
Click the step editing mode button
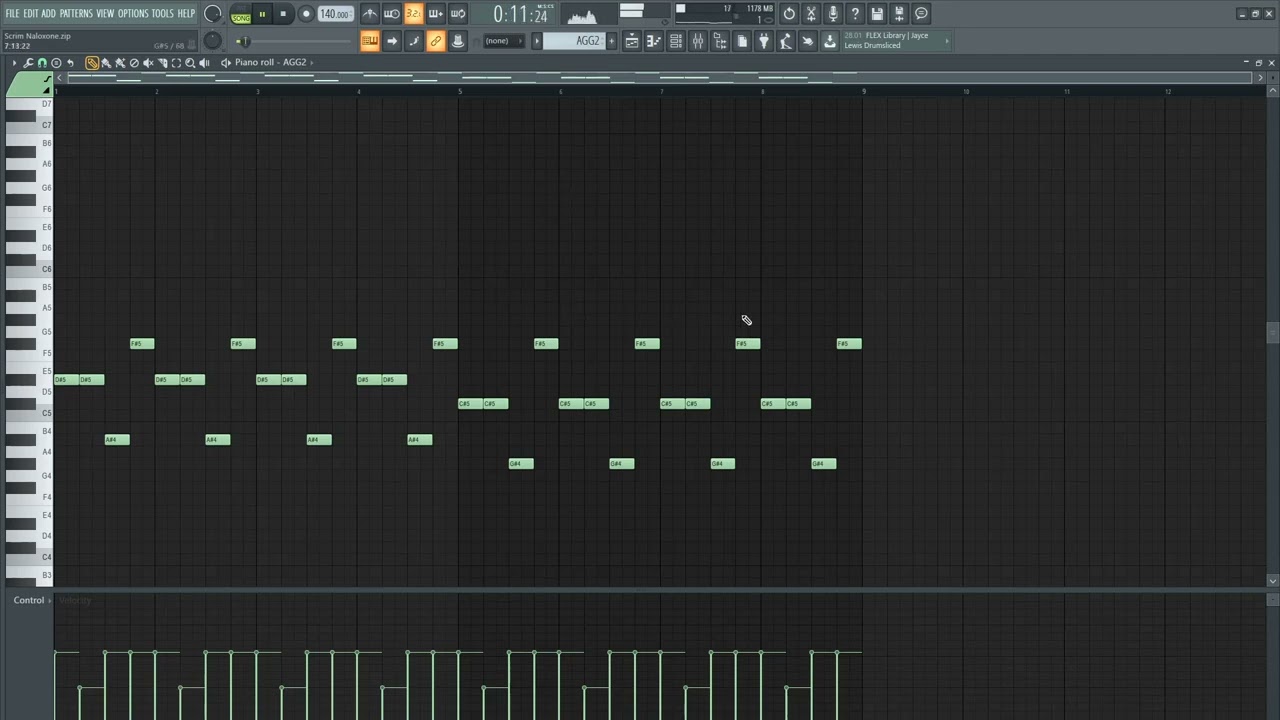coord(414,41)
